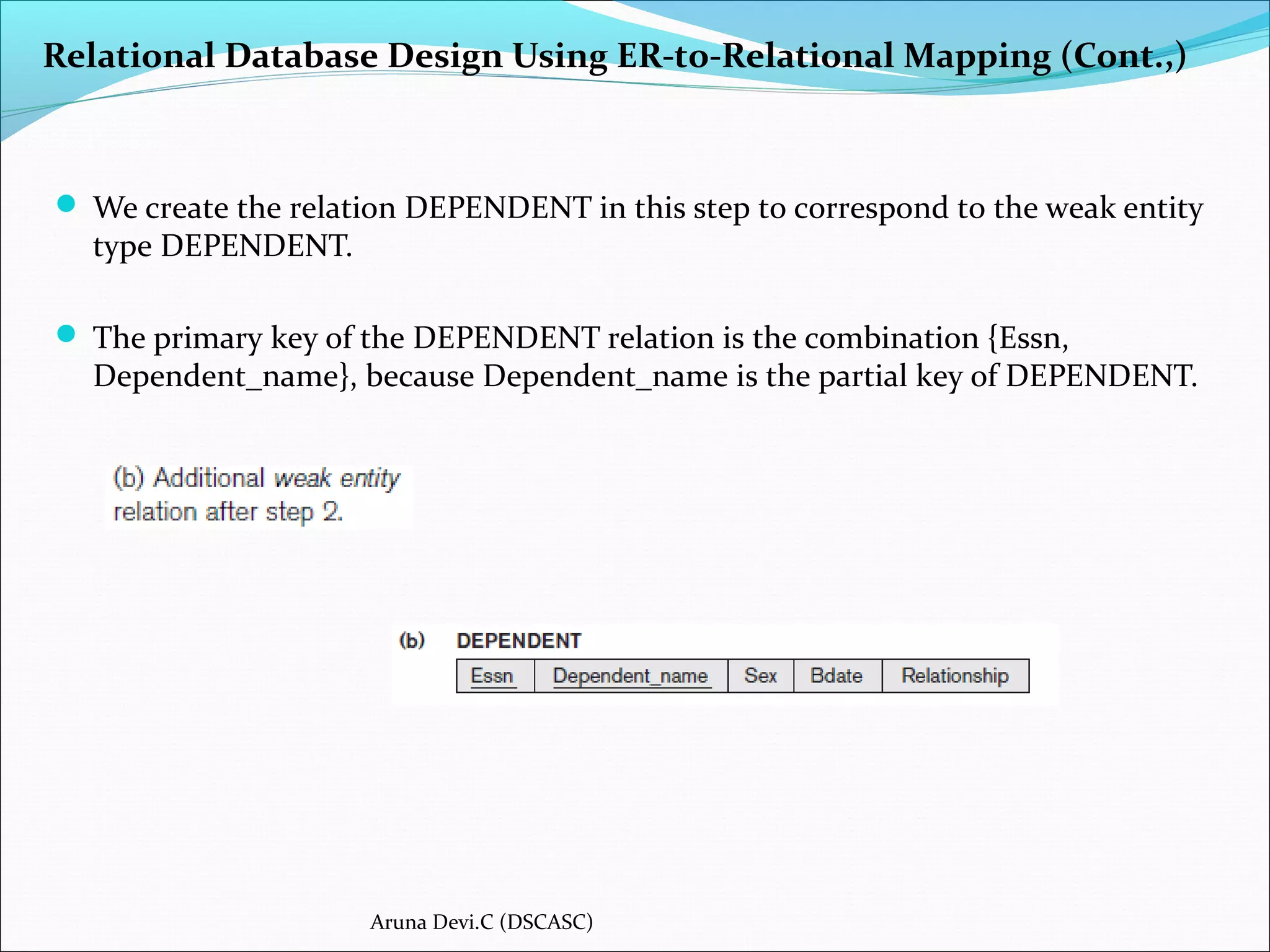Viewport: 1270px width, 952px height.
Task: Select the first bullet beginning 'We create the relation DEPENDENT'
Action: coord(647,226)
